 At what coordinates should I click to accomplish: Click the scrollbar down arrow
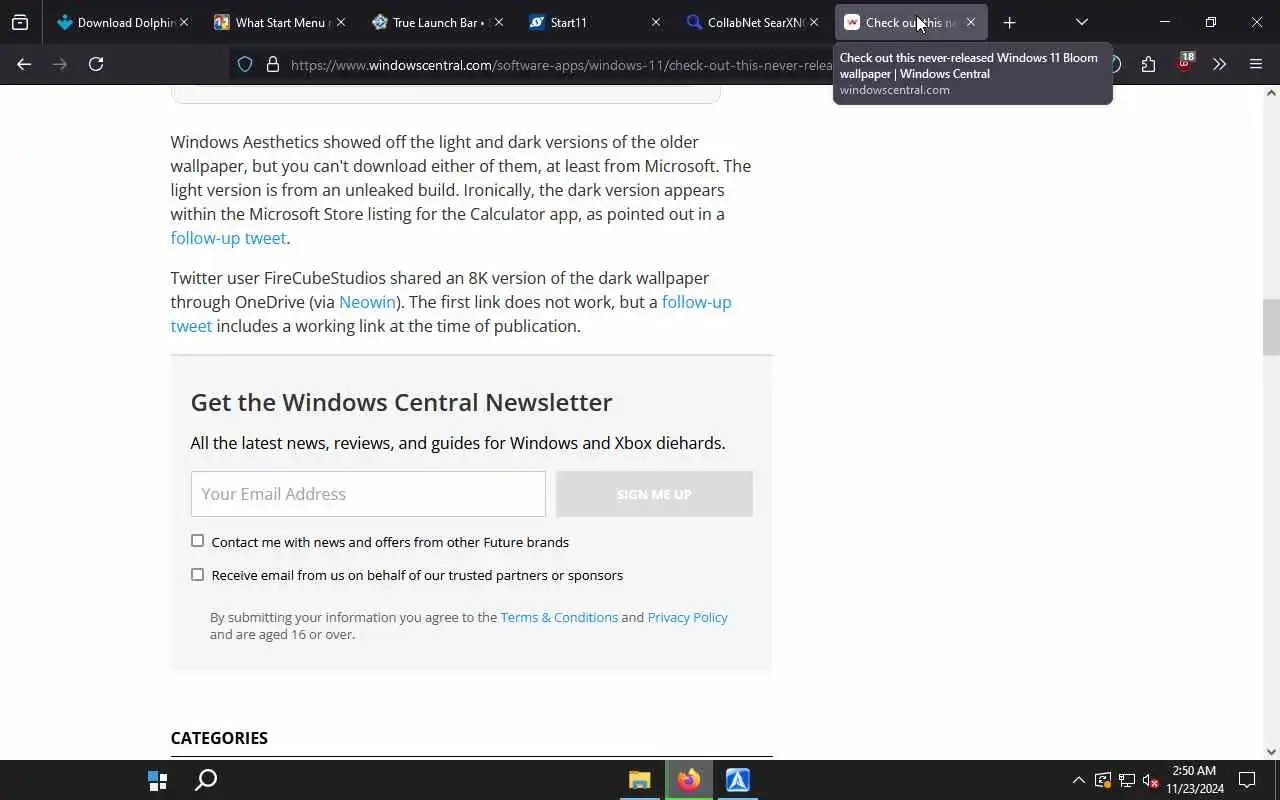[x=1271, y=752]
